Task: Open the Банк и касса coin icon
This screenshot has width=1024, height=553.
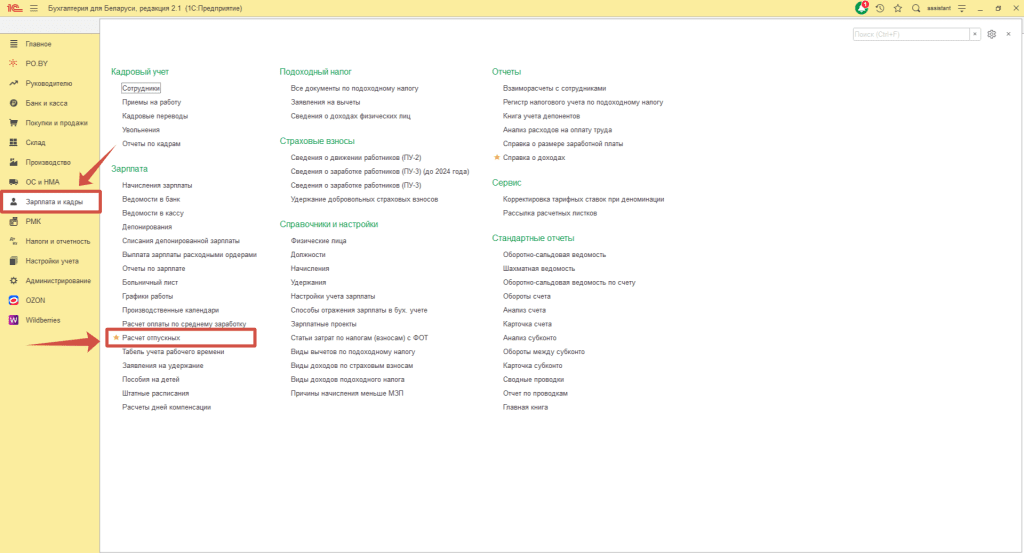Action: pos(13,103)
